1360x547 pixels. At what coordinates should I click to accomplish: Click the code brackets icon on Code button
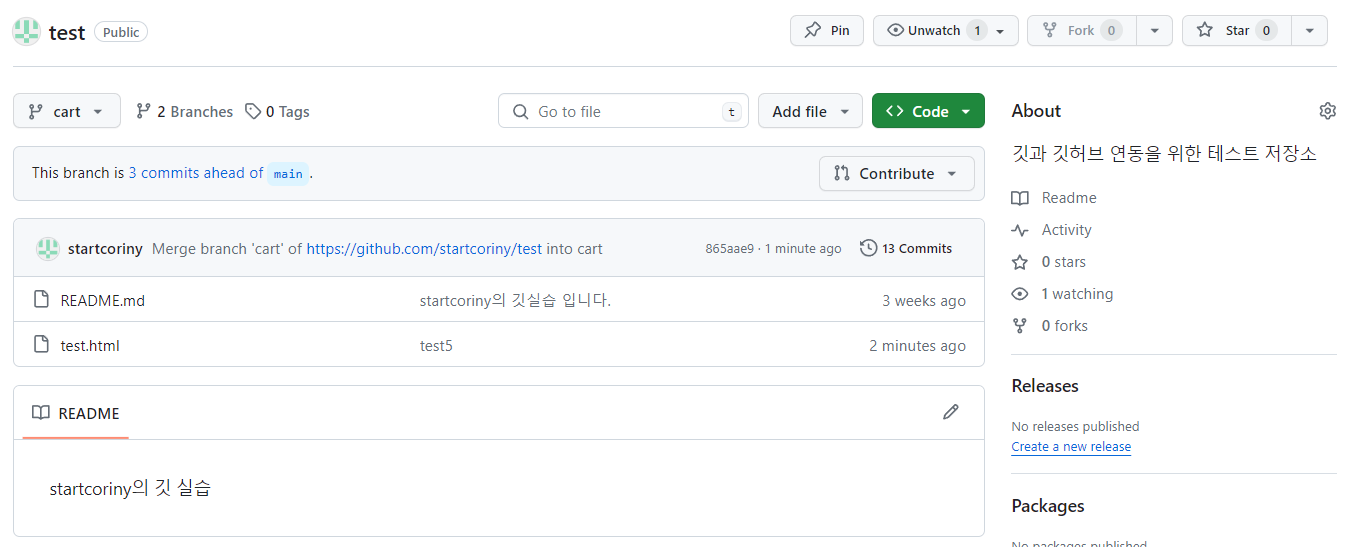pos(895,111)
